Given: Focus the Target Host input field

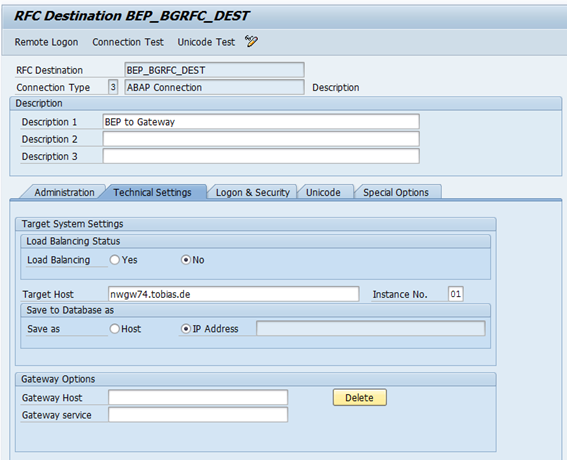Looking at the screenshot, I should point(234,294).
